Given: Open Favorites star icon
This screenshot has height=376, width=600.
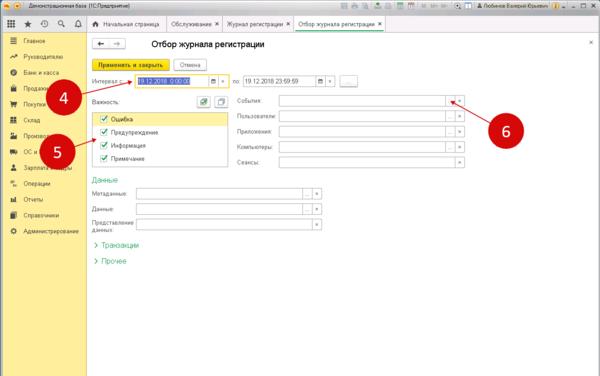Looking at the screenshot, I should (28, 24).
